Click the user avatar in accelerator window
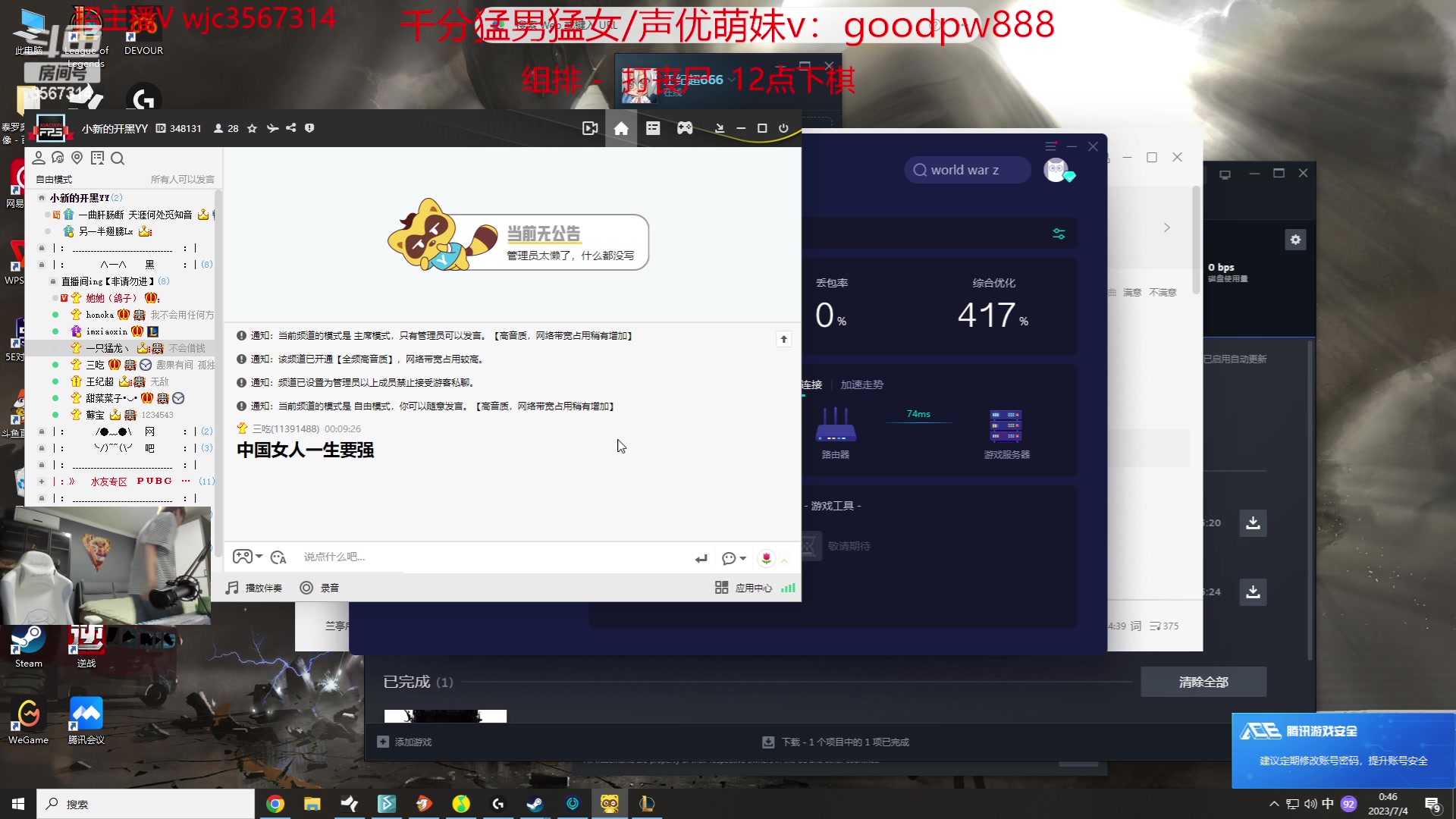Screen dimensions: 1456x819 [x=1056, y=170]
